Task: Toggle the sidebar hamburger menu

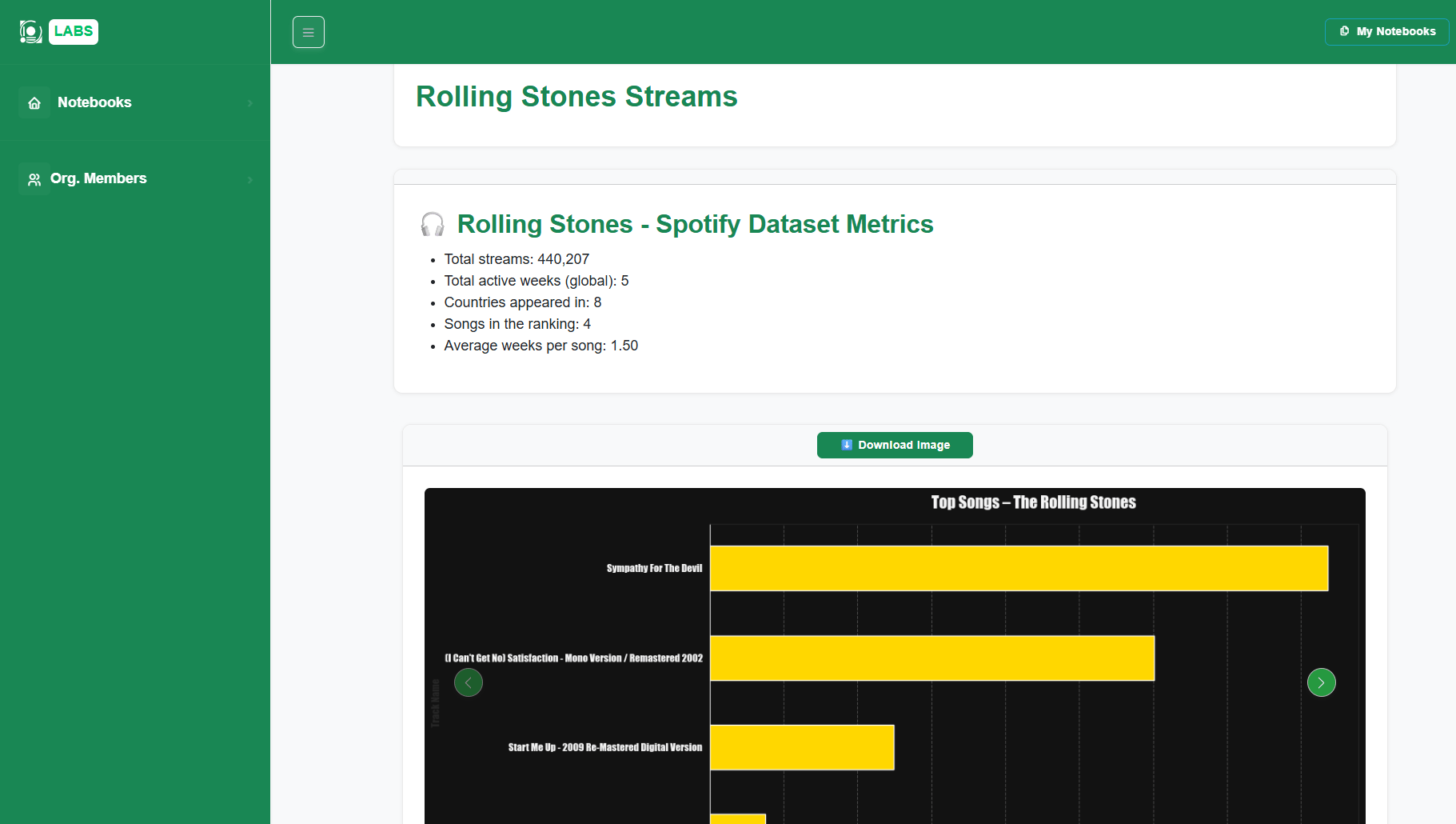Action: 309,32
